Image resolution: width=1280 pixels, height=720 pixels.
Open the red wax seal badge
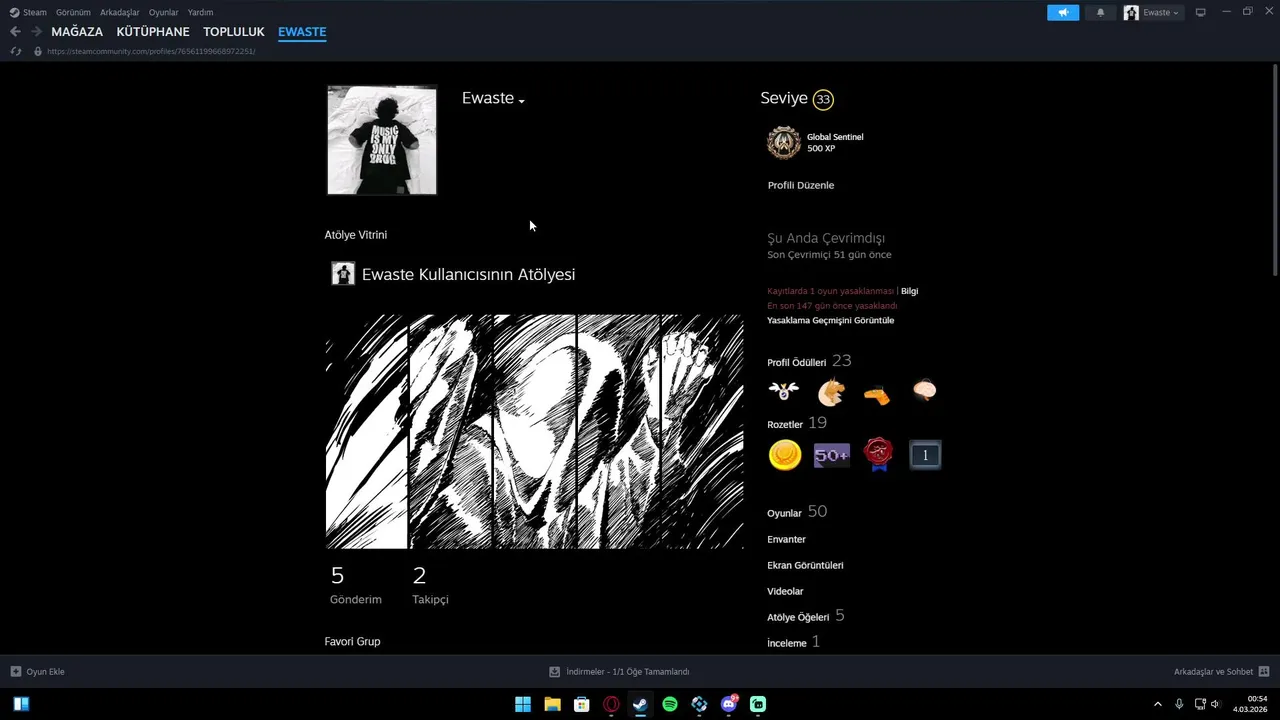click(878, 455)
